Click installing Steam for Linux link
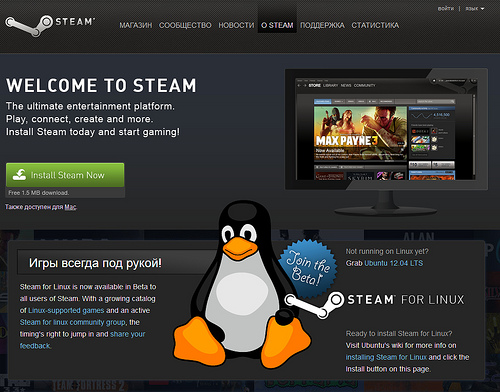 (386, 357)
